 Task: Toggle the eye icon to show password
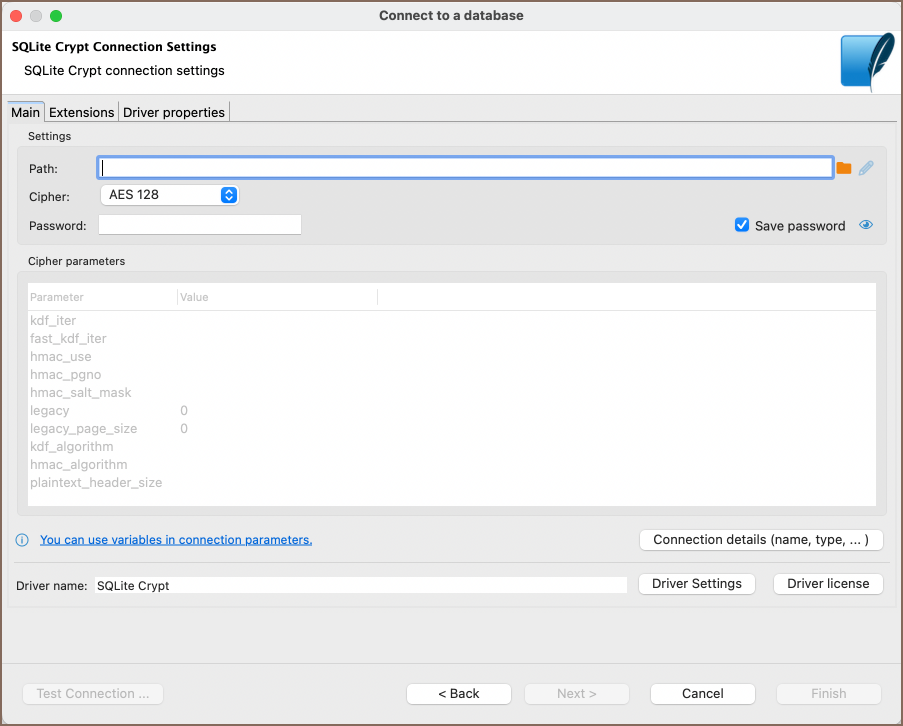point(866,226)
